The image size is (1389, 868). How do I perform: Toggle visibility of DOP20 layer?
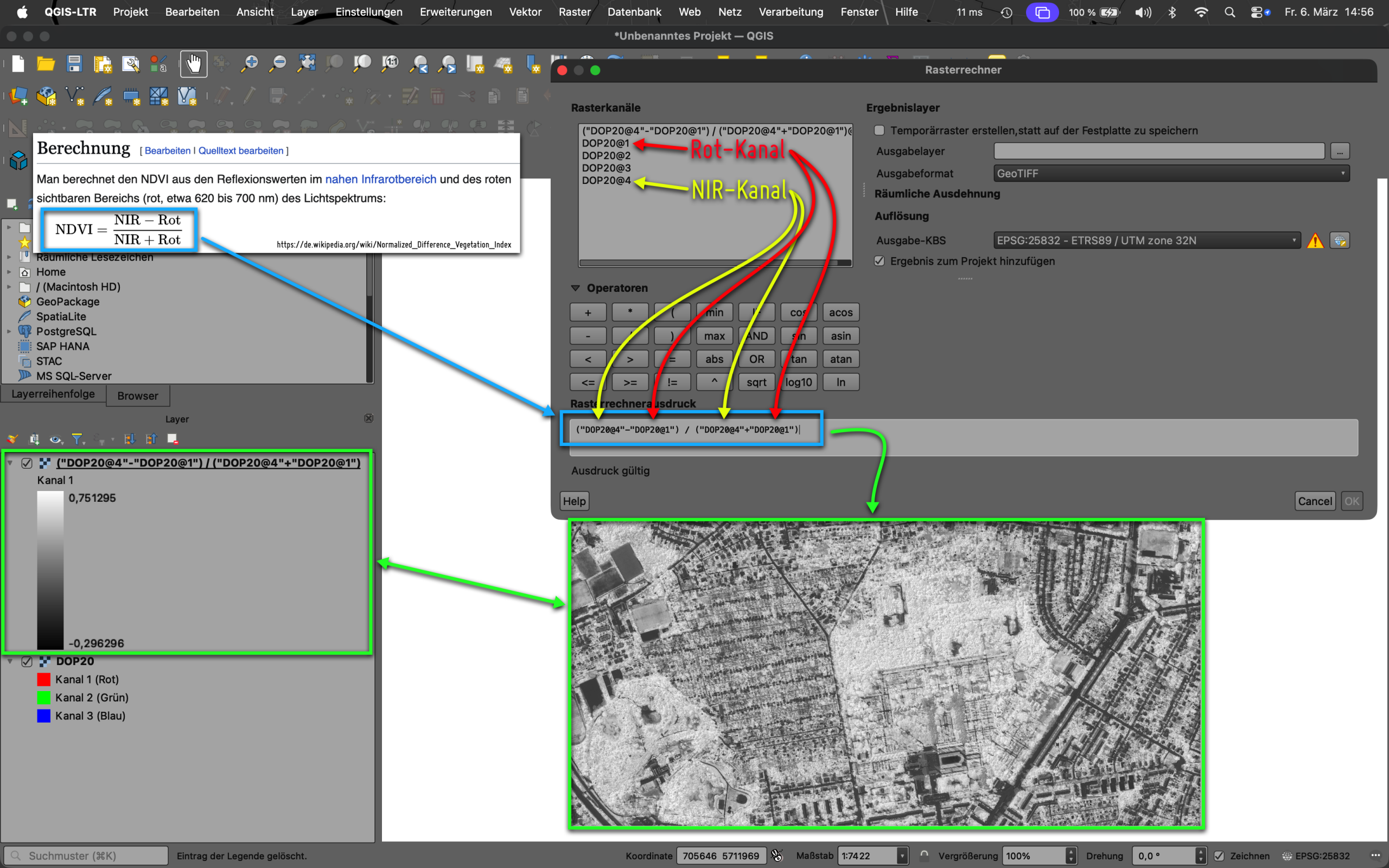[x=27, y=661]
